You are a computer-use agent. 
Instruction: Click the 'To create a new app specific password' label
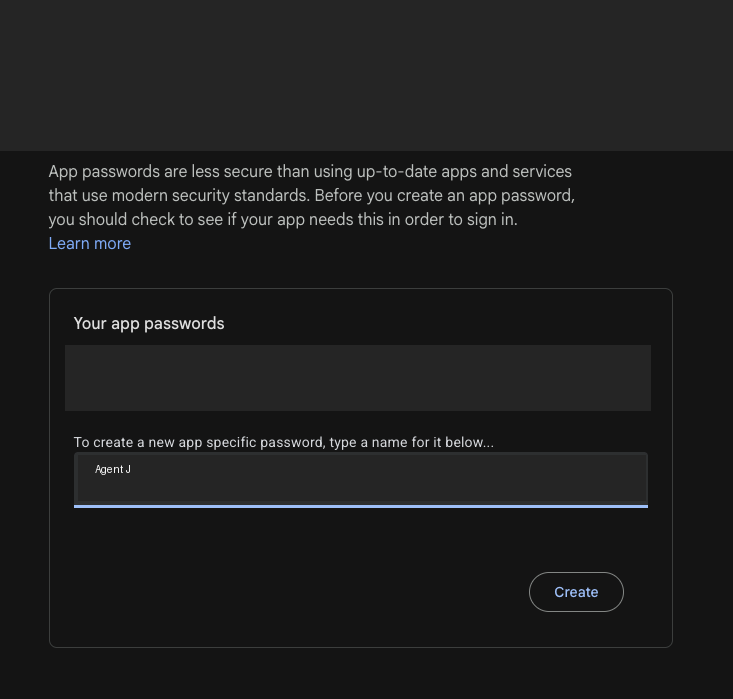pos(199,442)
